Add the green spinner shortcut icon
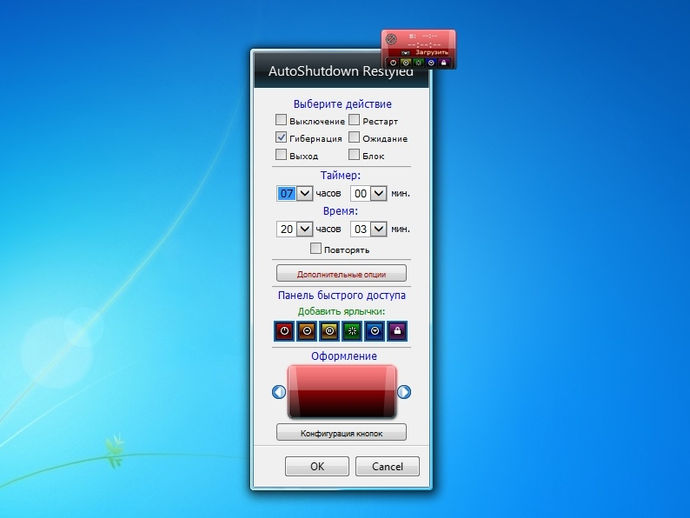The width and height of the screenshot is (690, 518). (352, 331)
